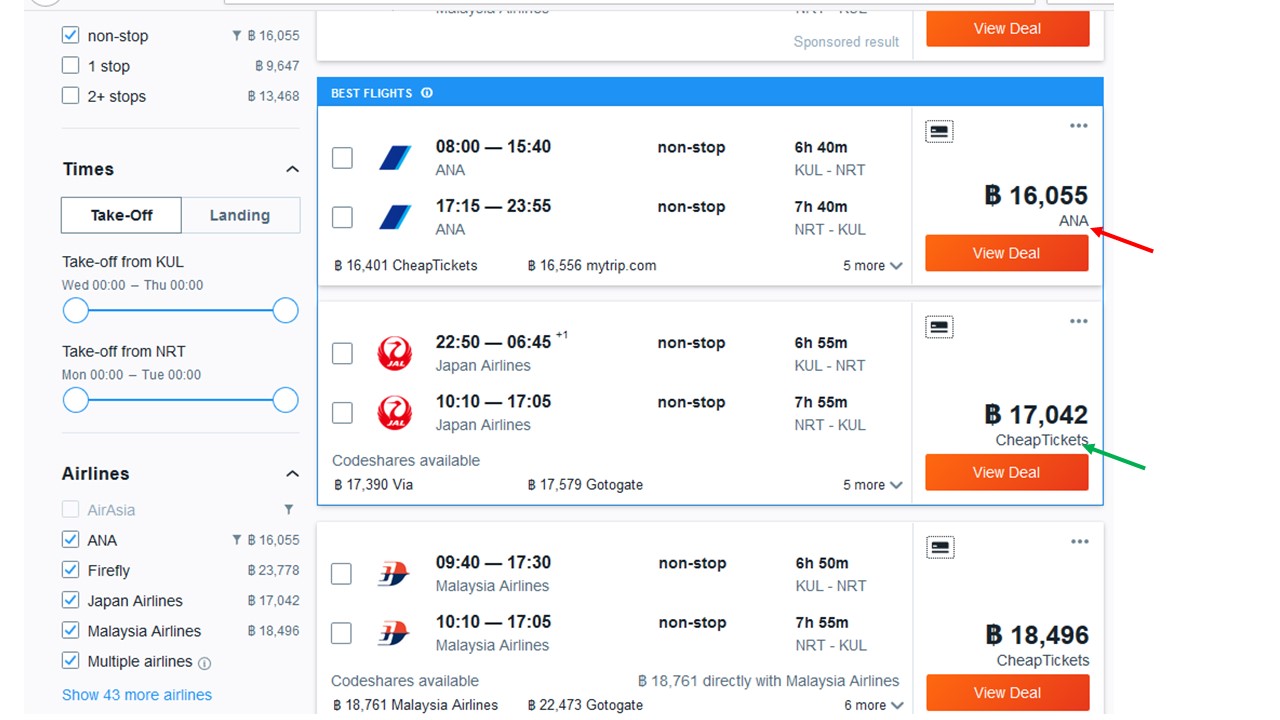
Task: Click the ฿17,042 price on the Japan Airlines card
Action: pyautogui.click(x=1036, y=414)
